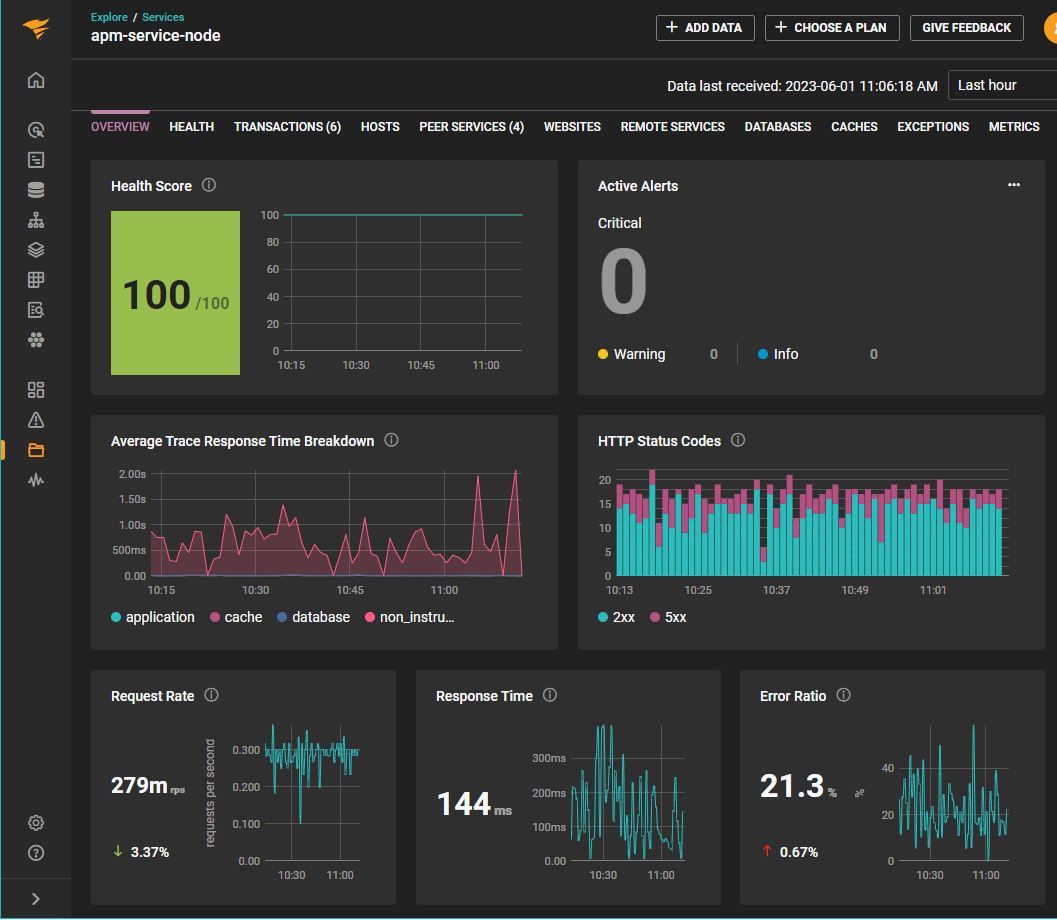The image size is (1057, 920).
Task: Click the yellow Warning legend dot
Action: pyautogui.click(x=601, y=354)
